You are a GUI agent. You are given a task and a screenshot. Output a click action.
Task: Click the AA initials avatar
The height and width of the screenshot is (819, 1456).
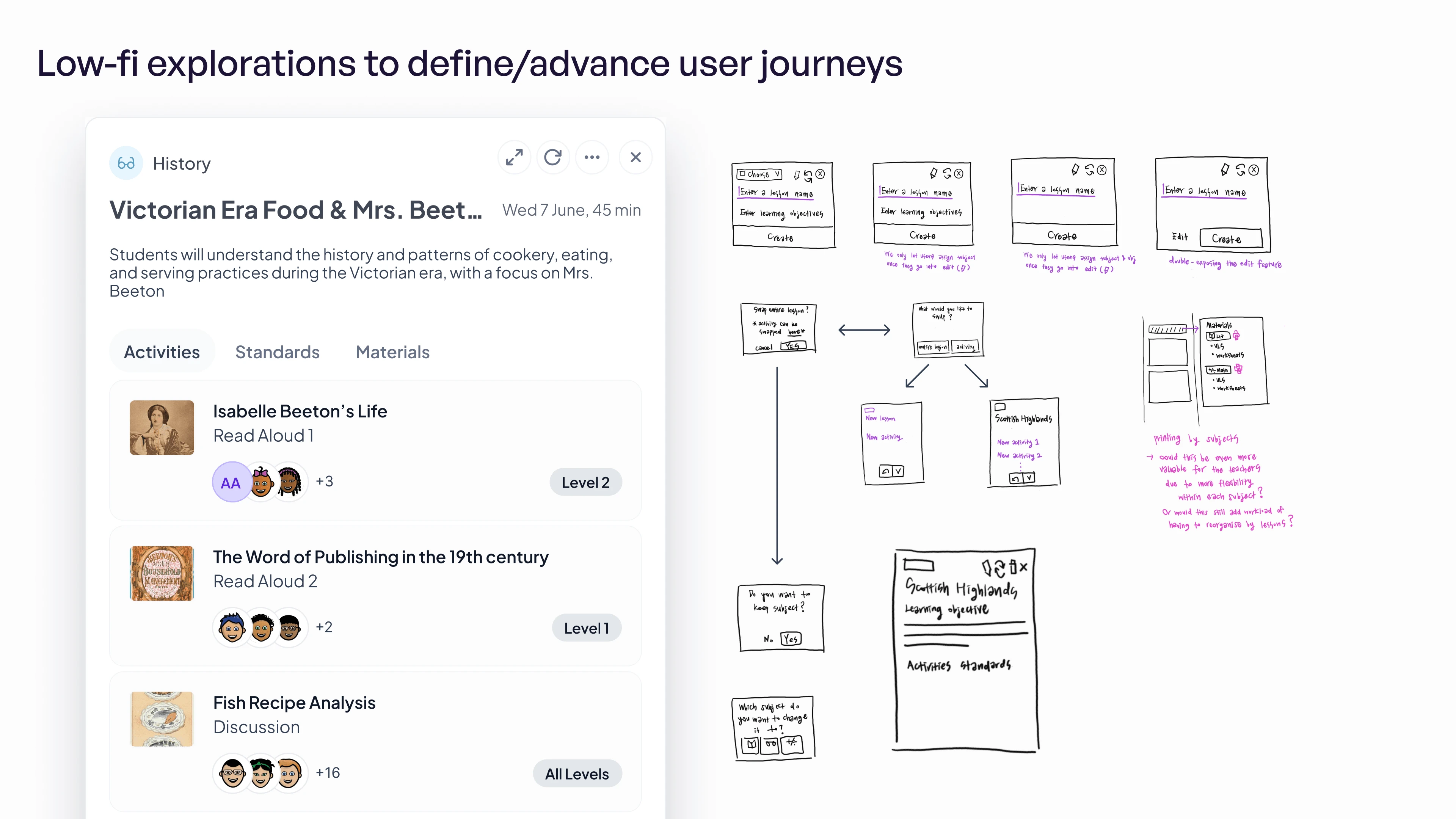pyautogui.click(x=231, y=482)
